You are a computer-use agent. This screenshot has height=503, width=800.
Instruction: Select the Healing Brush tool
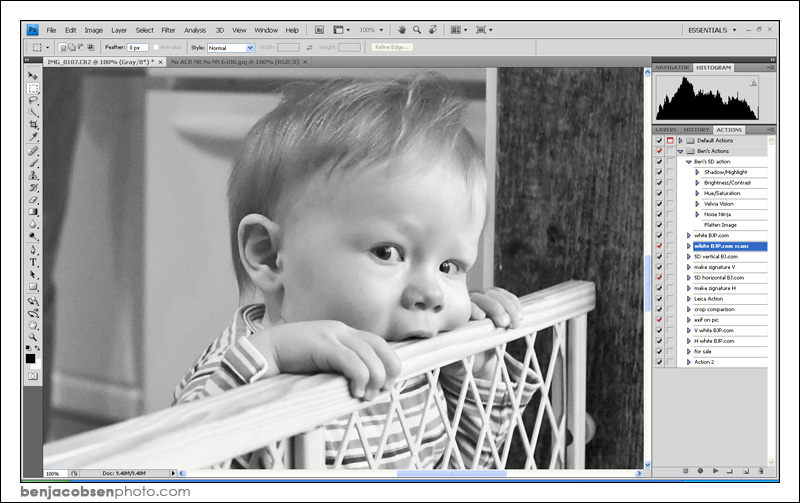[x=33, y=151]
